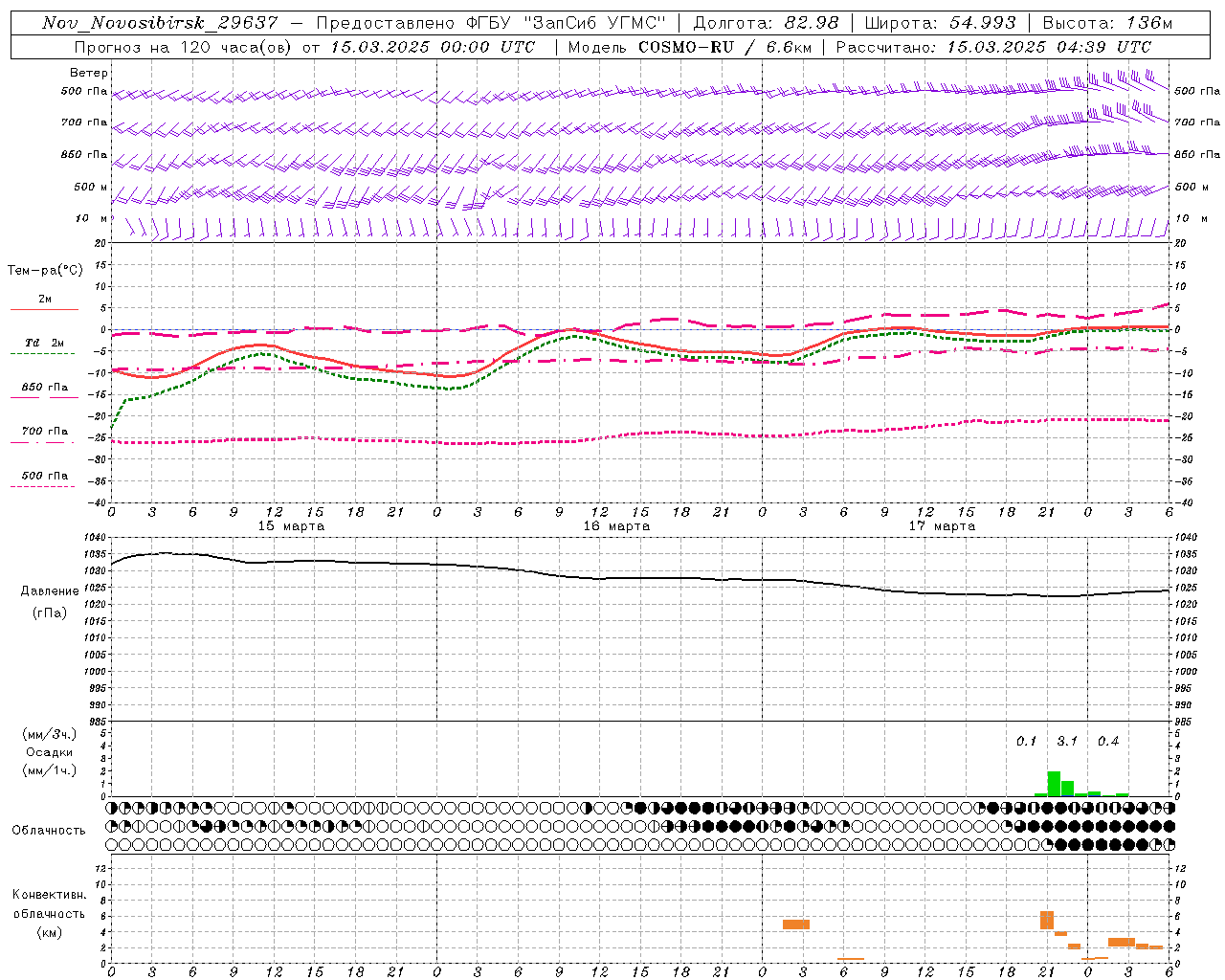Click the '(мм/3ч.)' unit label

(49, 734)
